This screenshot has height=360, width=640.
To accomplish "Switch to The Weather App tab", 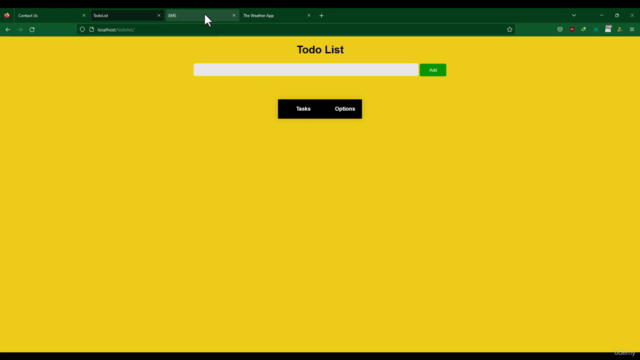I will [276, 16].
